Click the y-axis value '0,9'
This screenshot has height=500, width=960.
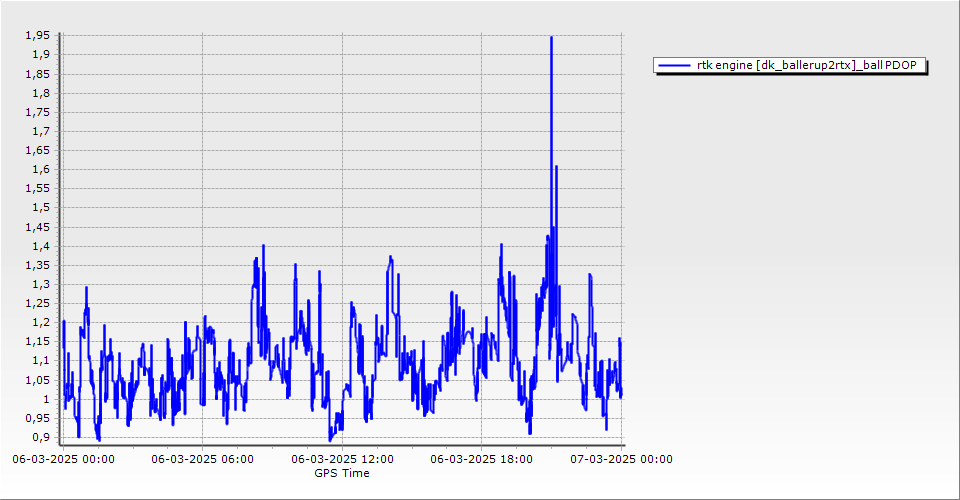tap(41, 438)
